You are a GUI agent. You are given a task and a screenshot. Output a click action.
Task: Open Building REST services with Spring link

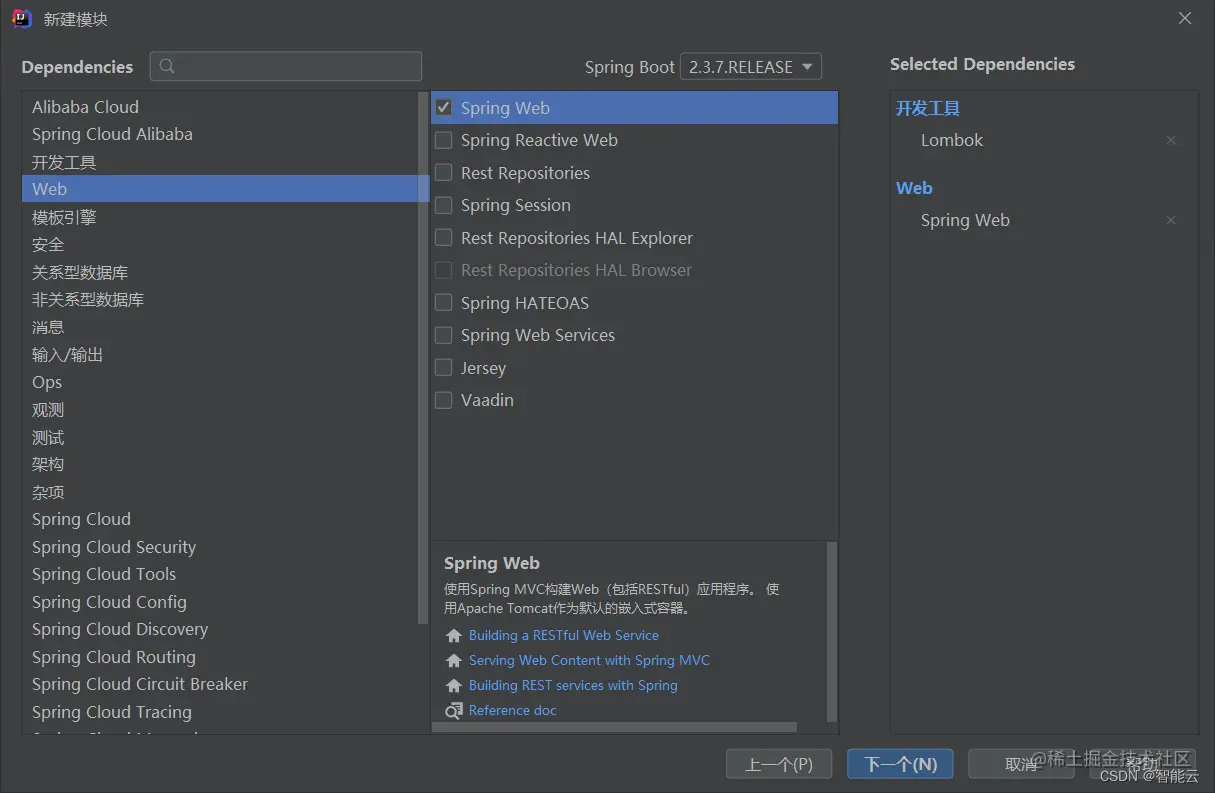(573, 685)
